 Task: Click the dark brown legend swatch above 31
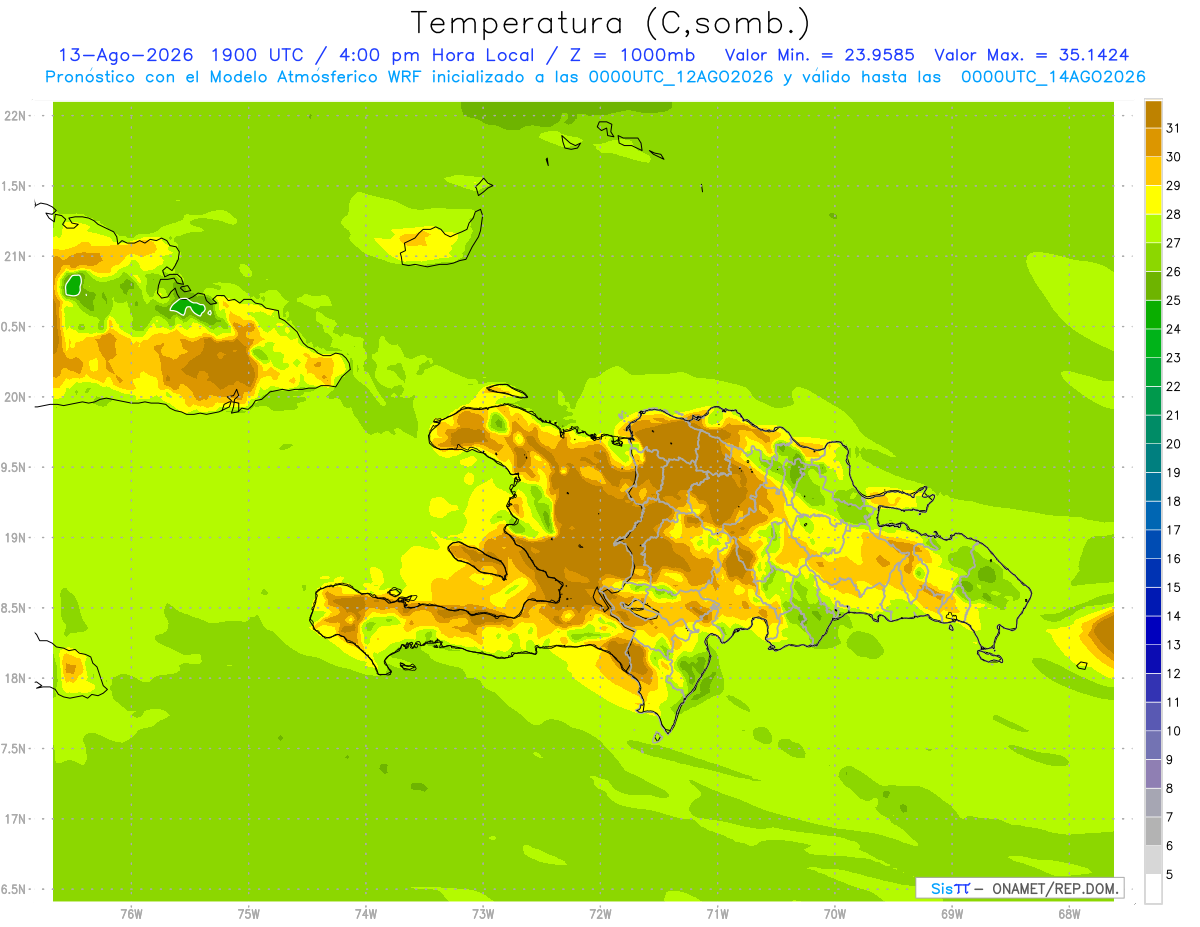(1153, 114)
